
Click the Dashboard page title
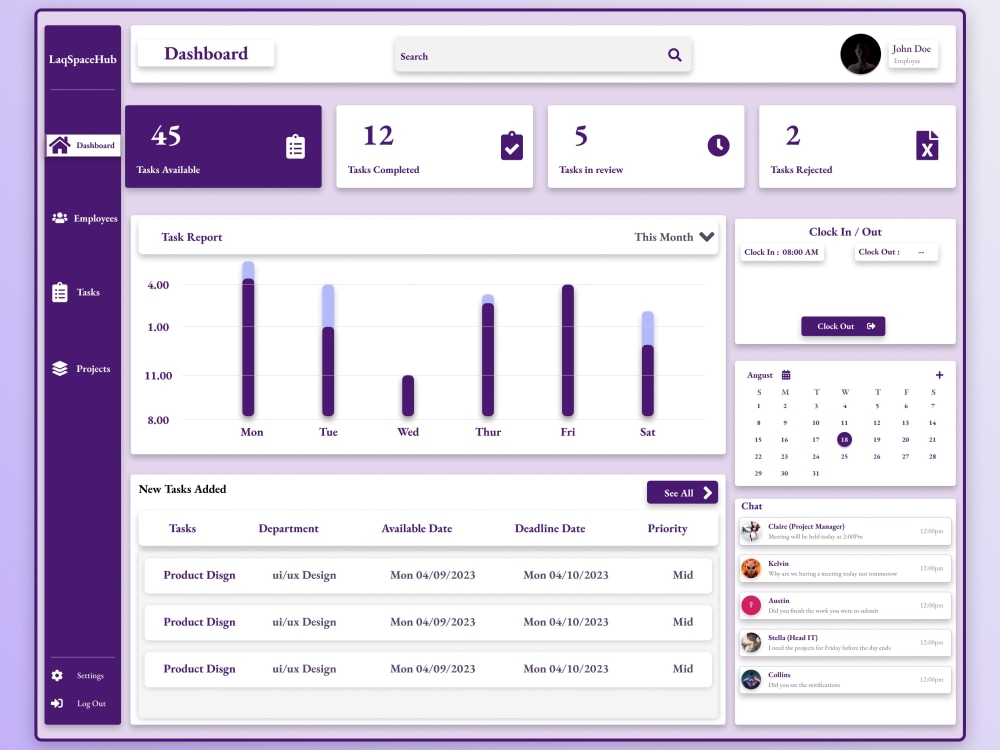pyautogui.click(x=206, y=54)
